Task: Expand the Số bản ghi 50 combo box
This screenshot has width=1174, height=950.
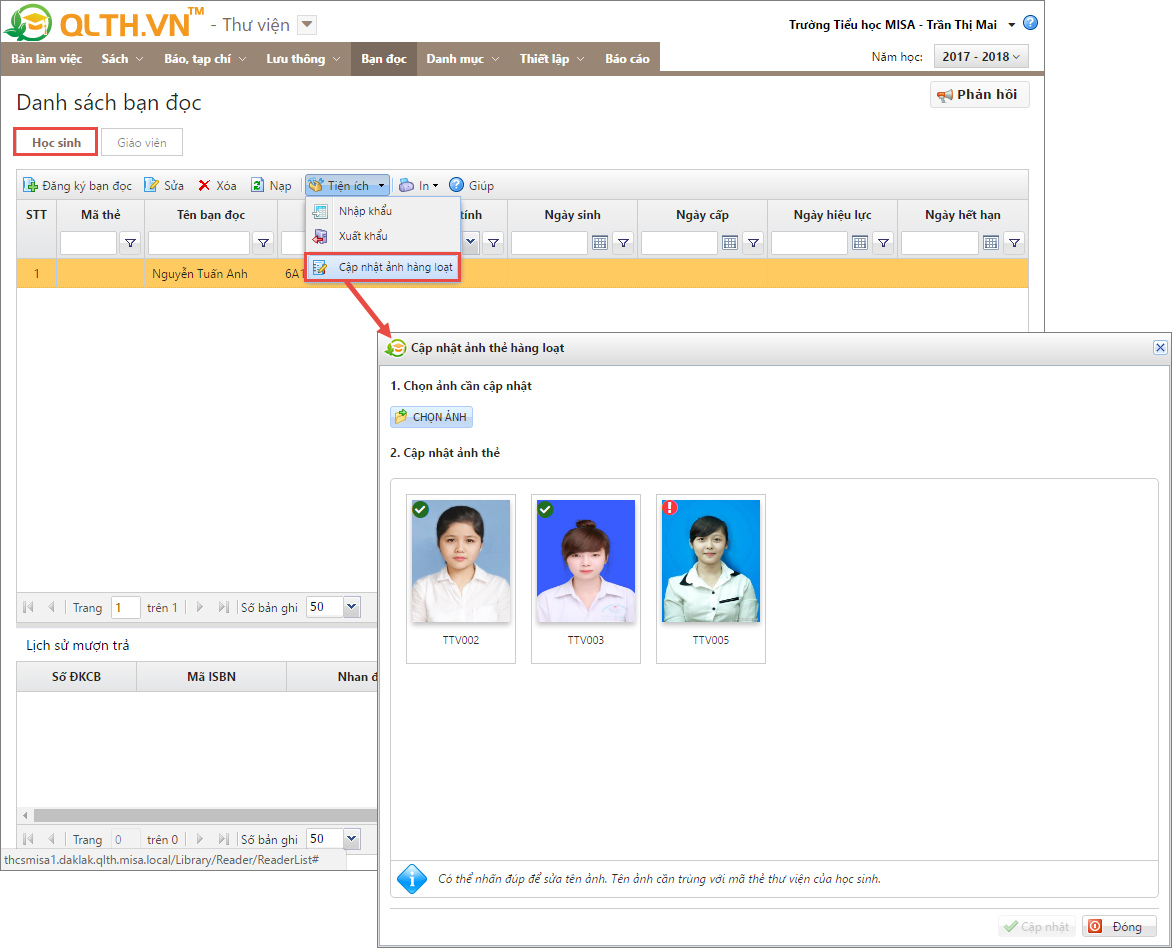Action: click(x=351, y=607)
